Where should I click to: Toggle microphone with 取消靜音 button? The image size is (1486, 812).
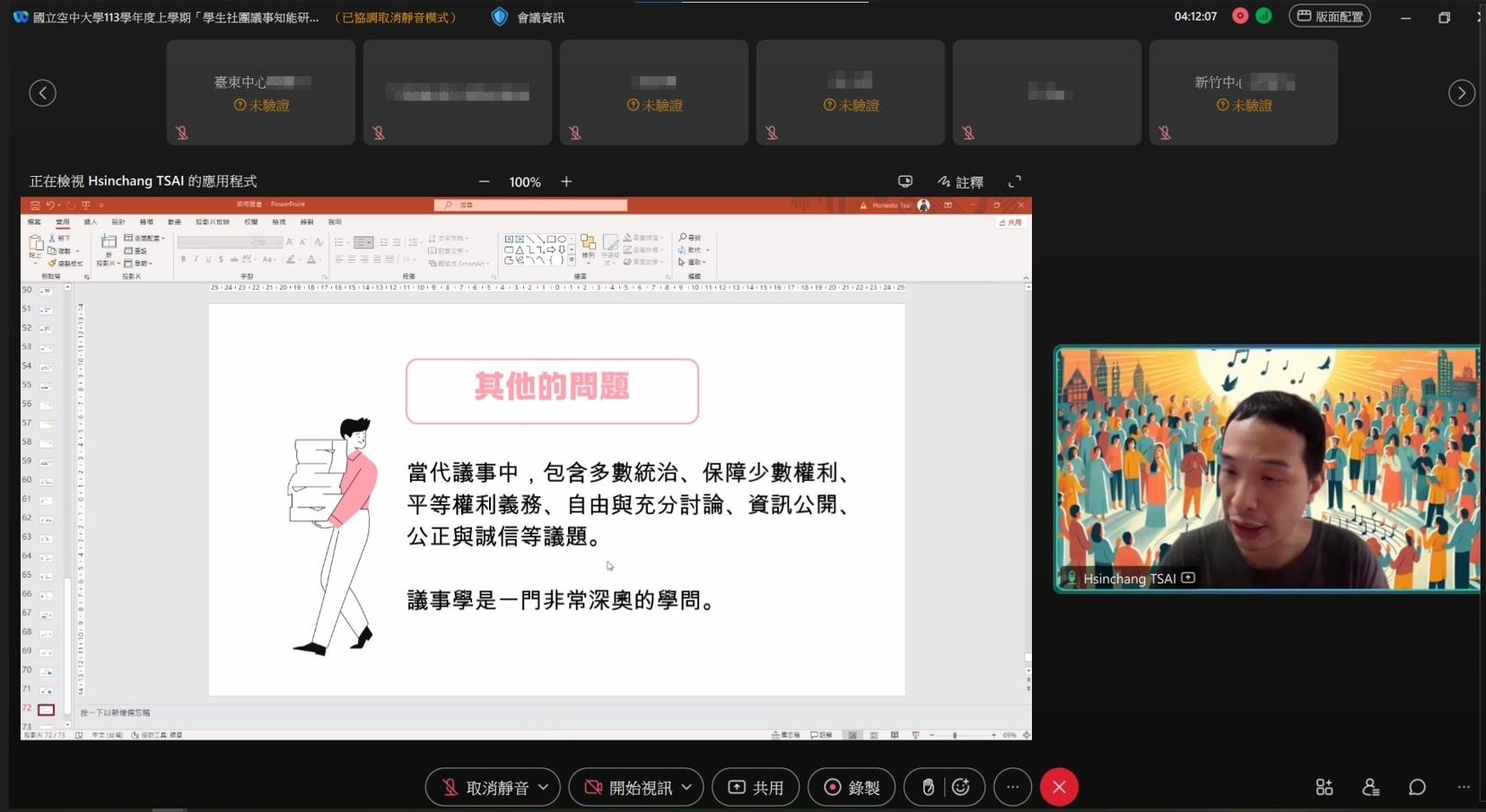point(485,787)
